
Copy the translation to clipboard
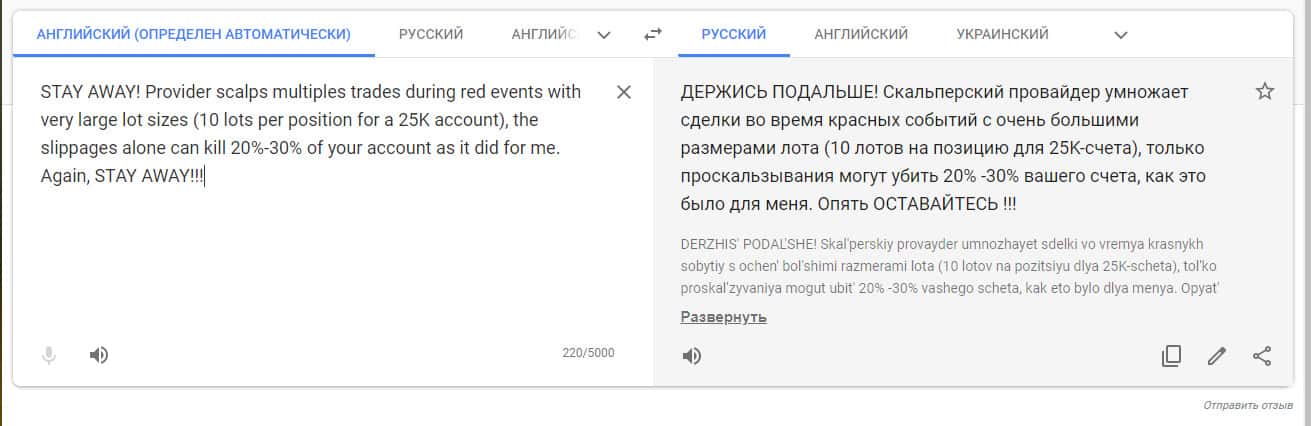pyautogui.click(x=1171, y=356)
